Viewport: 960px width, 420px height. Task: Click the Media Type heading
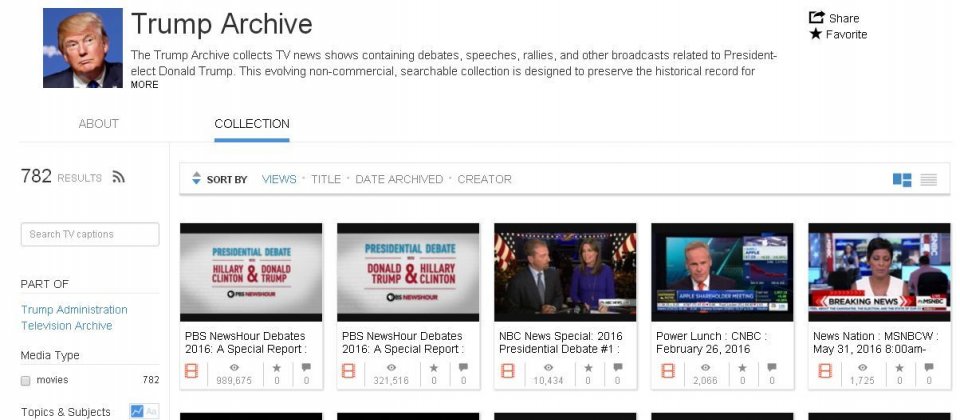[x=50, y=355]
